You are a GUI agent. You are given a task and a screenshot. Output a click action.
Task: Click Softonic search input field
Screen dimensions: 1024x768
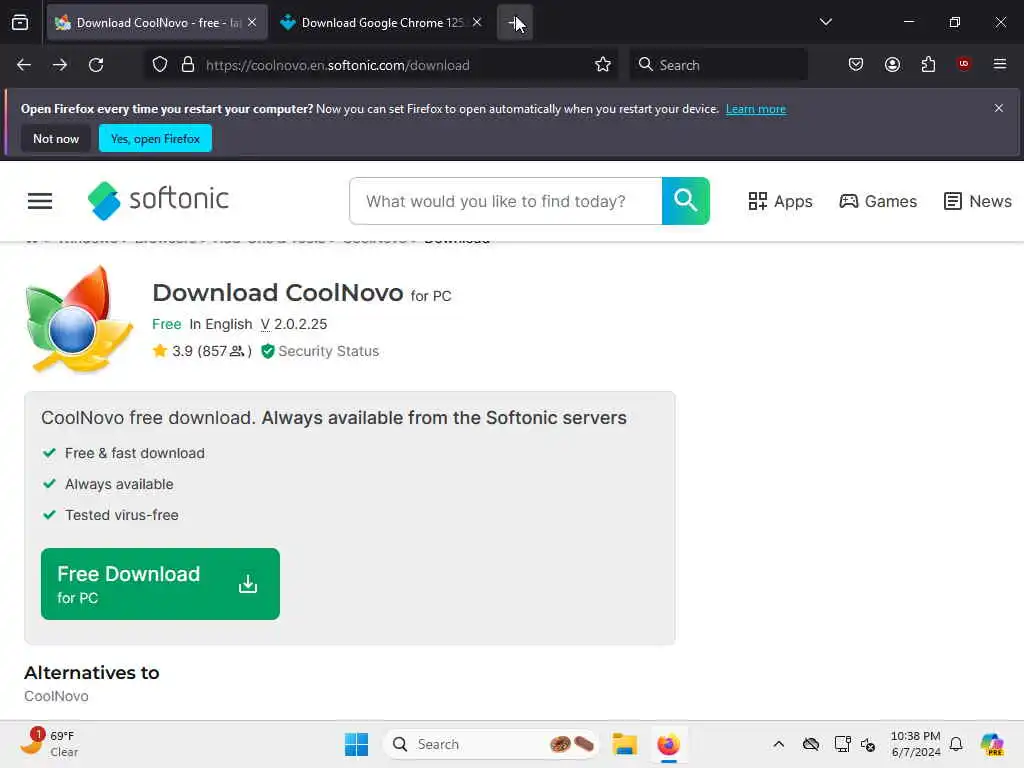[506, 201]
